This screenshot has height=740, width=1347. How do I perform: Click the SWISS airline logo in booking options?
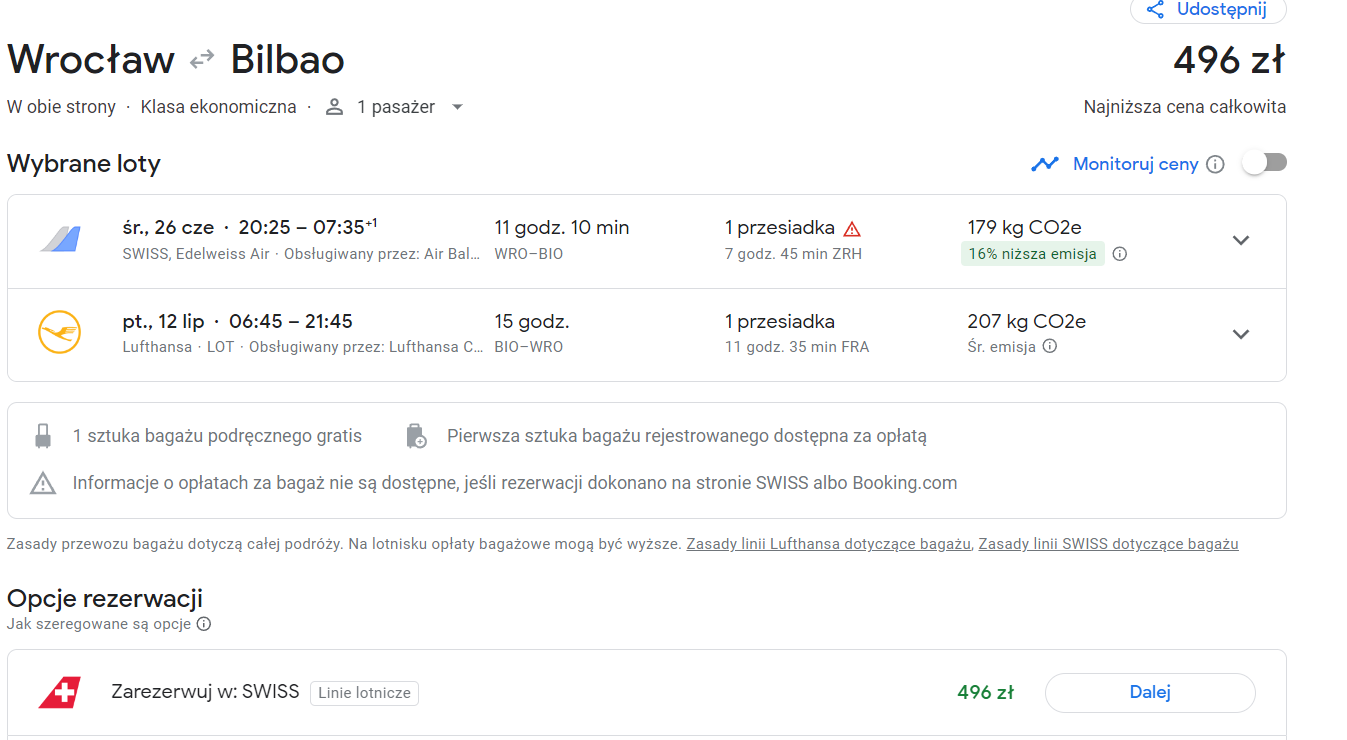pyautogui.click(x=59, y=692)
